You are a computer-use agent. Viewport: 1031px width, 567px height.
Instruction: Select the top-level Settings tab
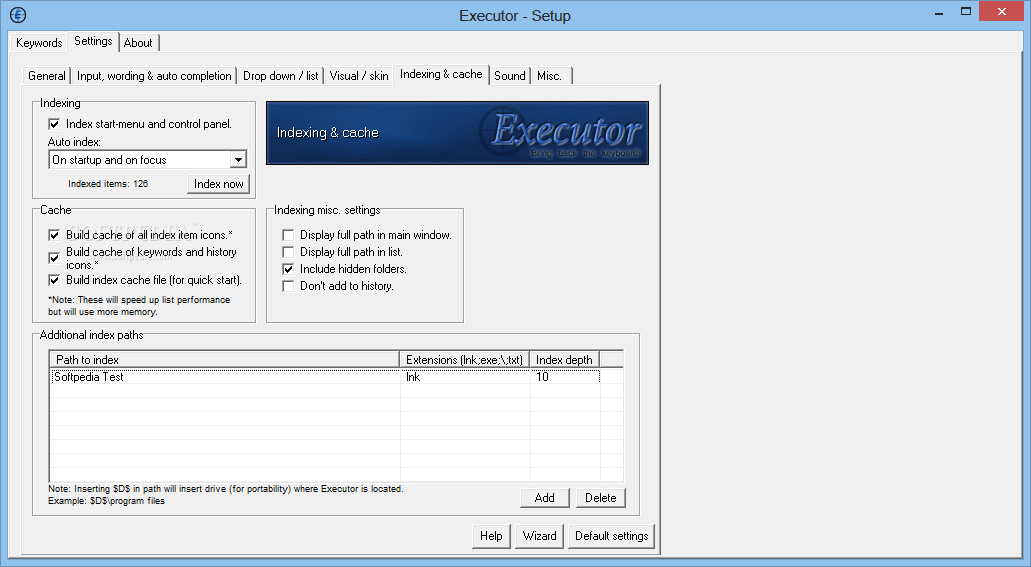pyautogui.click(x=93, y=41)
